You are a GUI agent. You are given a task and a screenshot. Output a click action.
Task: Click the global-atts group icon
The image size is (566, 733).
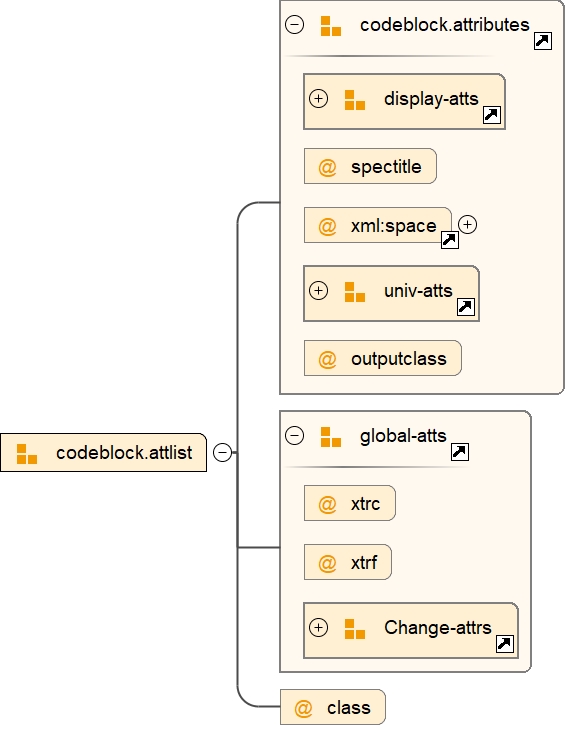pyautogui.click(x=331, y=437)
